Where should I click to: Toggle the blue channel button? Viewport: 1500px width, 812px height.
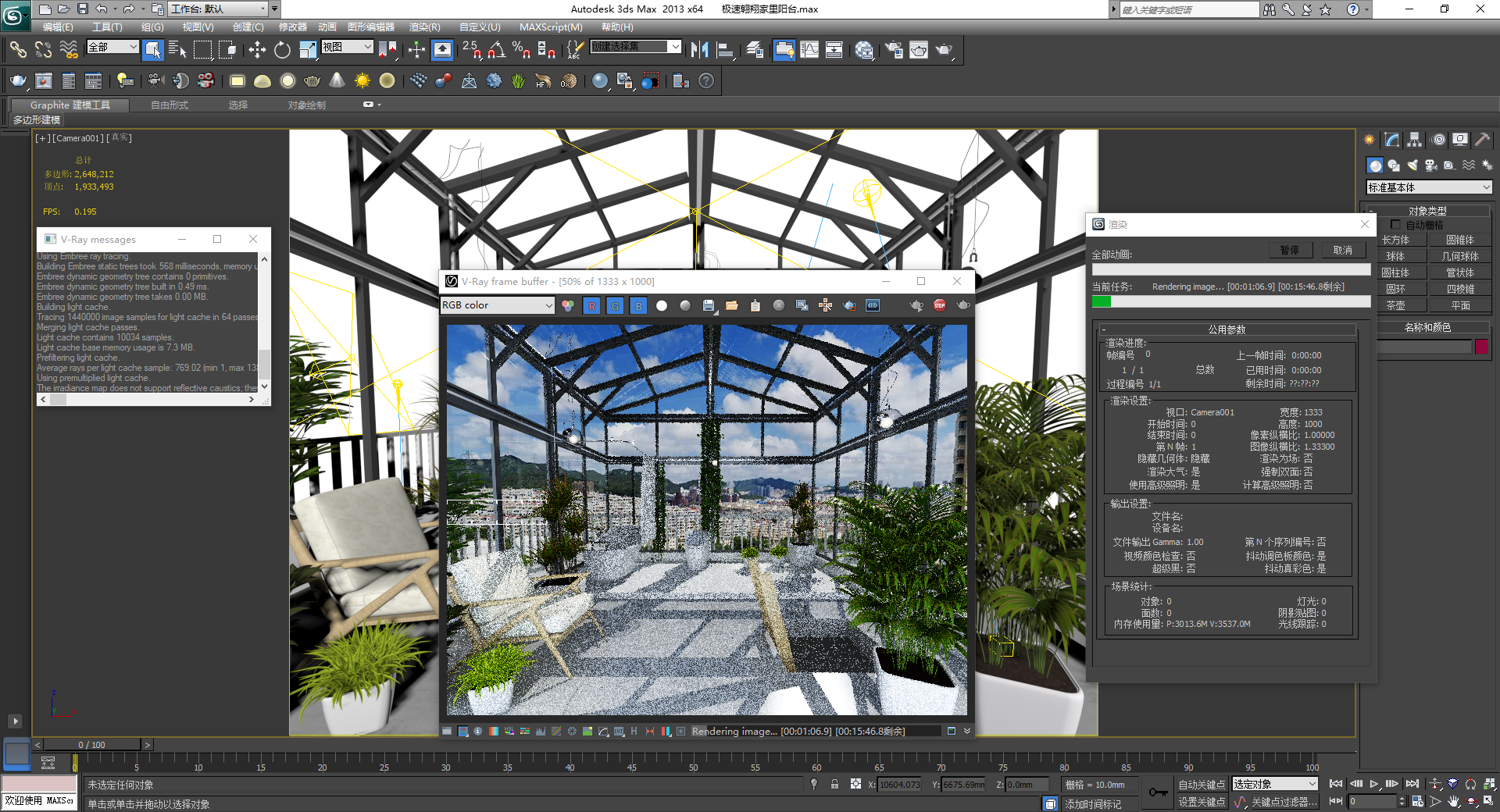tap(638, 305)
